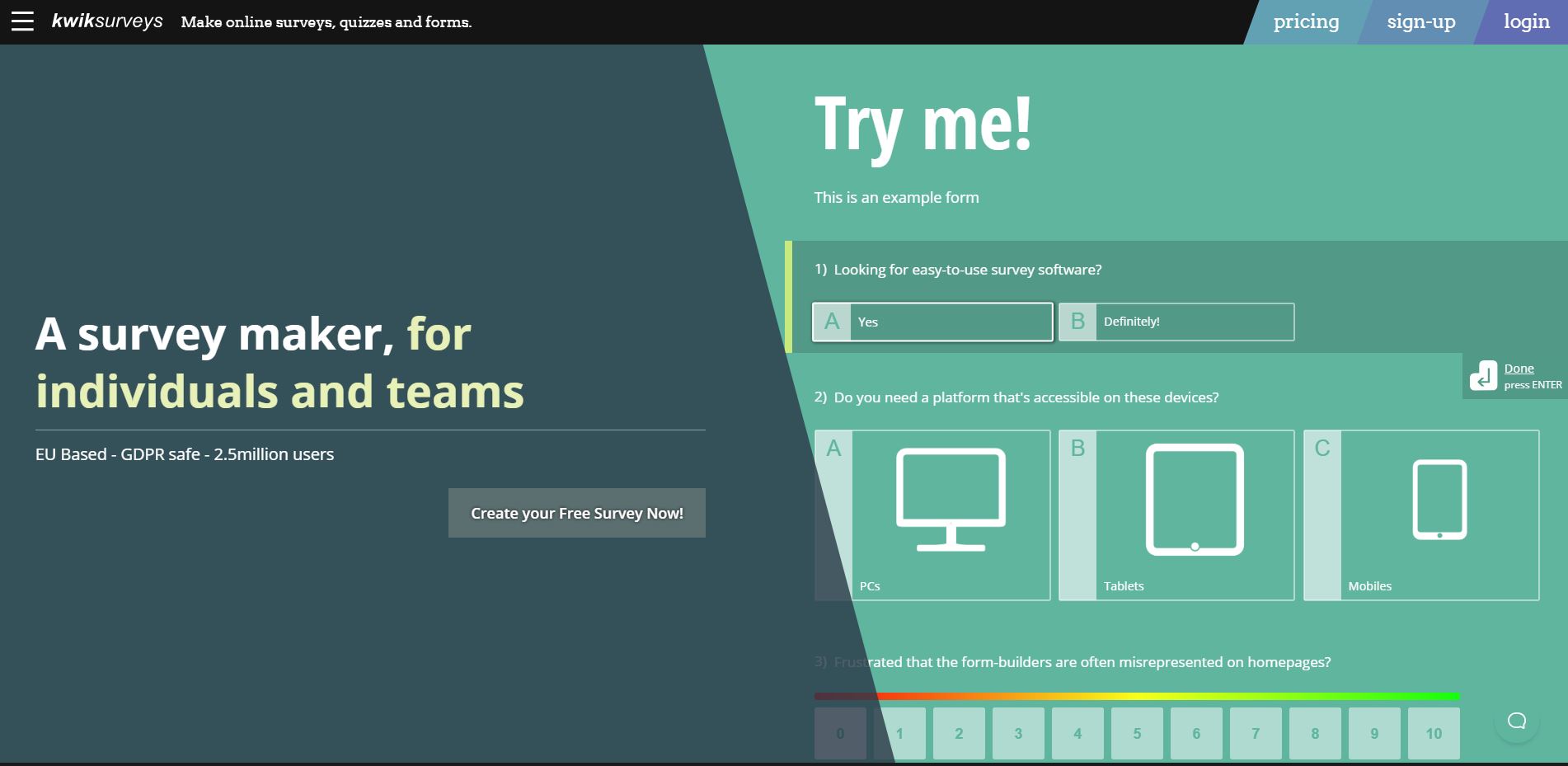Pick rating 8 on the scale
1568x766 pixels.
1315,733
